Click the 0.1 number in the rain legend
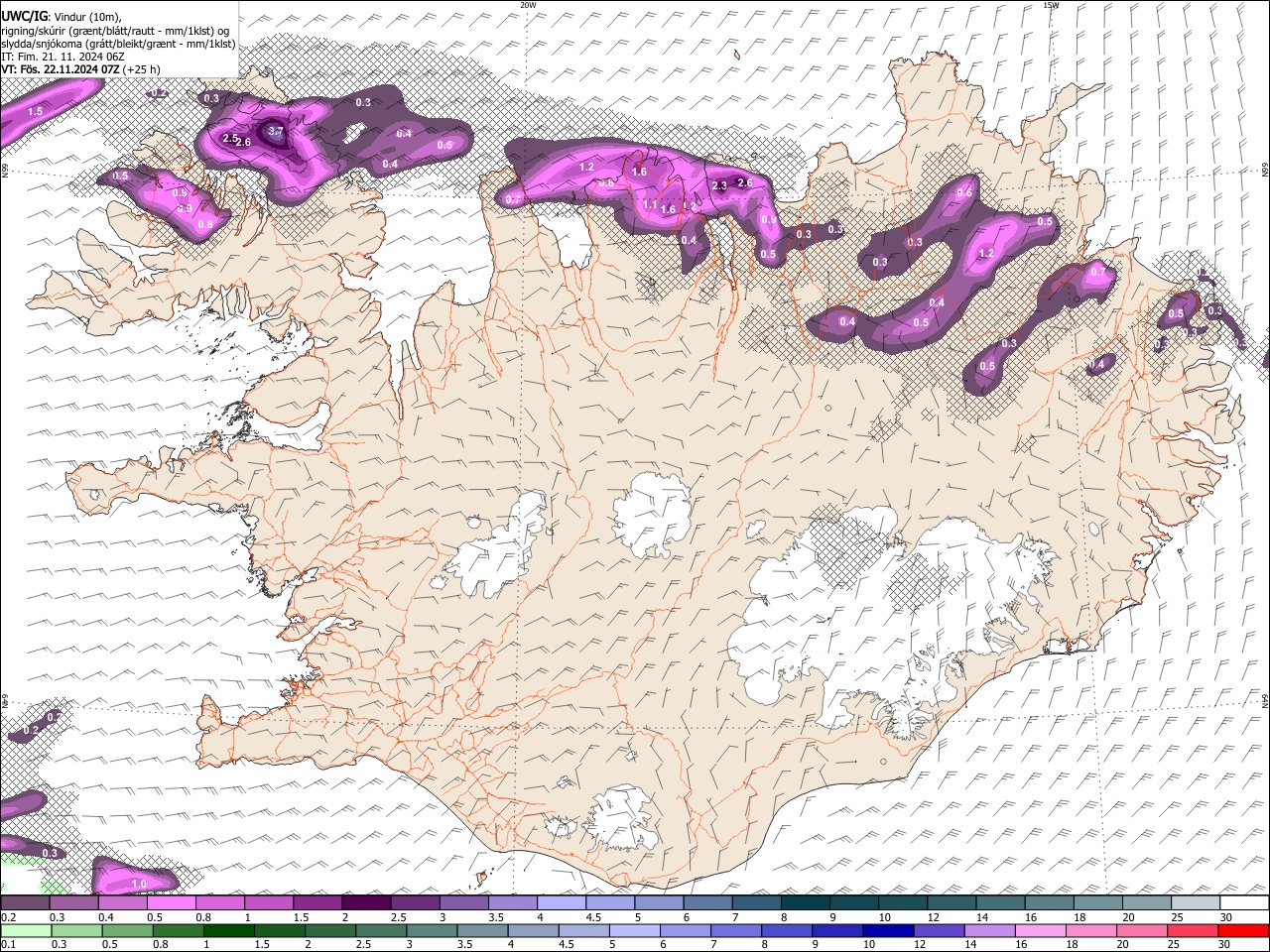 tap(7, 944)
